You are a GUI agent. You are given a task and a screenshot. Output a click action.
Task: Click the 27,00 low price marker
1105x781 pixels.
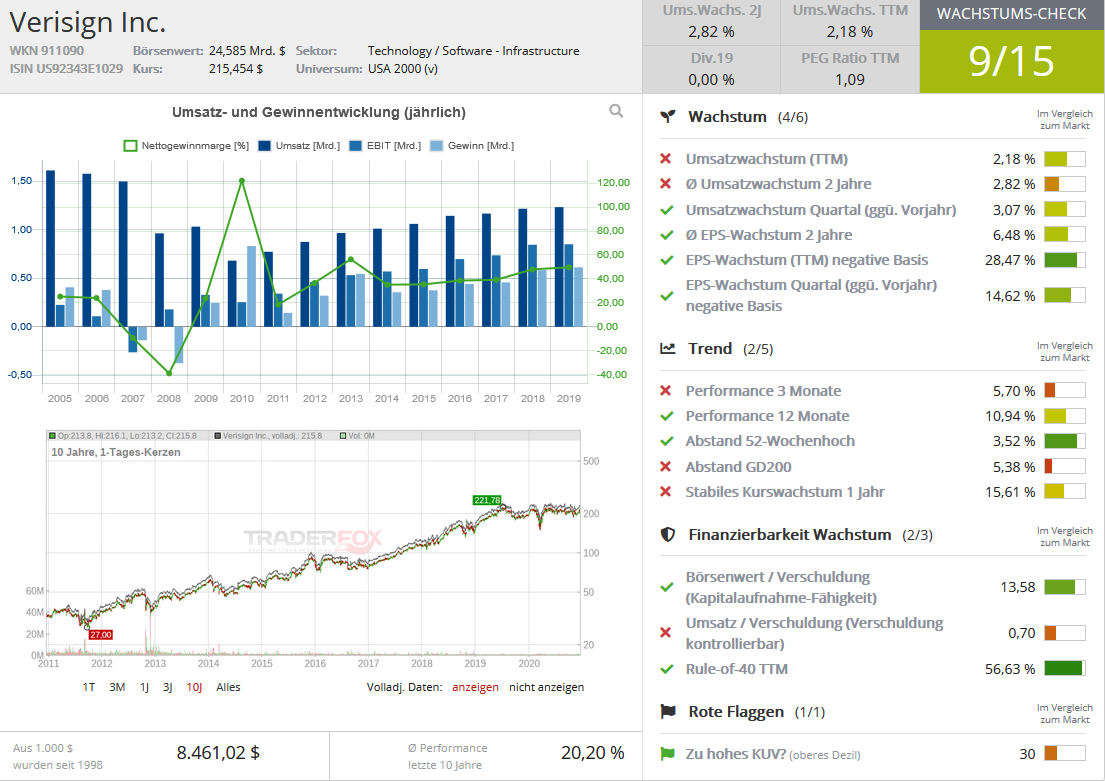101,635
